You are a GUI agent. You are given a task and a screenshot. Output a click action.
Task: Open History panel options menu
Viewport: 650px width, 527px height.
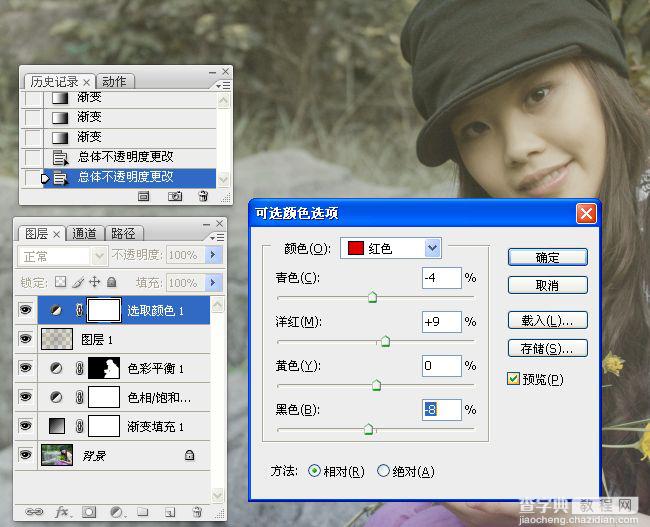click(x=223, y=85)
